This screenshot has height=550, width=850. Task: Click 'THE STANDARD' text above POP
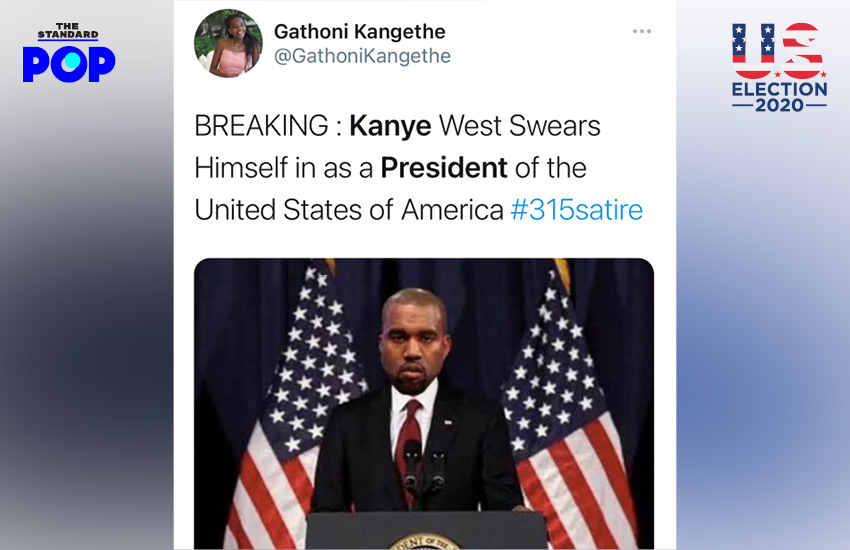[x=68, y=31]
